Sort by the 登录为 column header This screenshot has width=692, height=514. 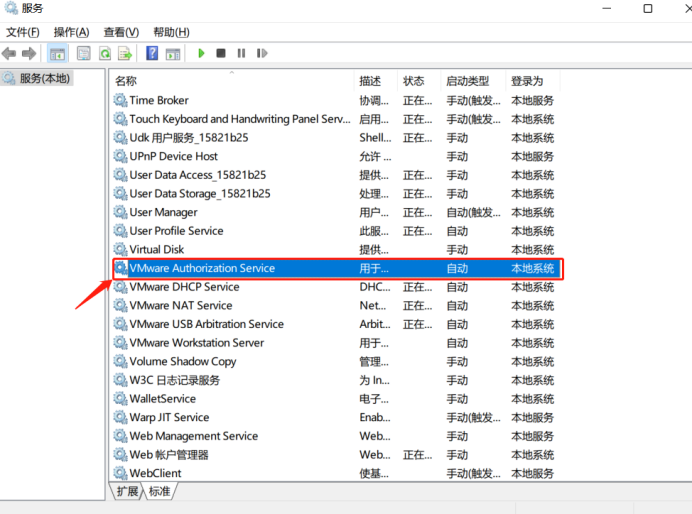click(x=533, y=81)
